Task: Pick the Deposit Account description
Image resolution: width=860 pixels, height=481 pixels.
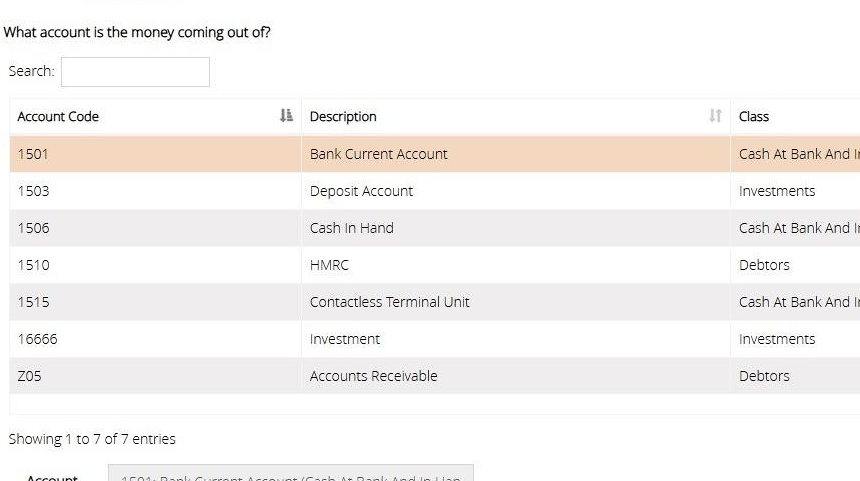Action: pyautogui.click(x=361, y=191)
